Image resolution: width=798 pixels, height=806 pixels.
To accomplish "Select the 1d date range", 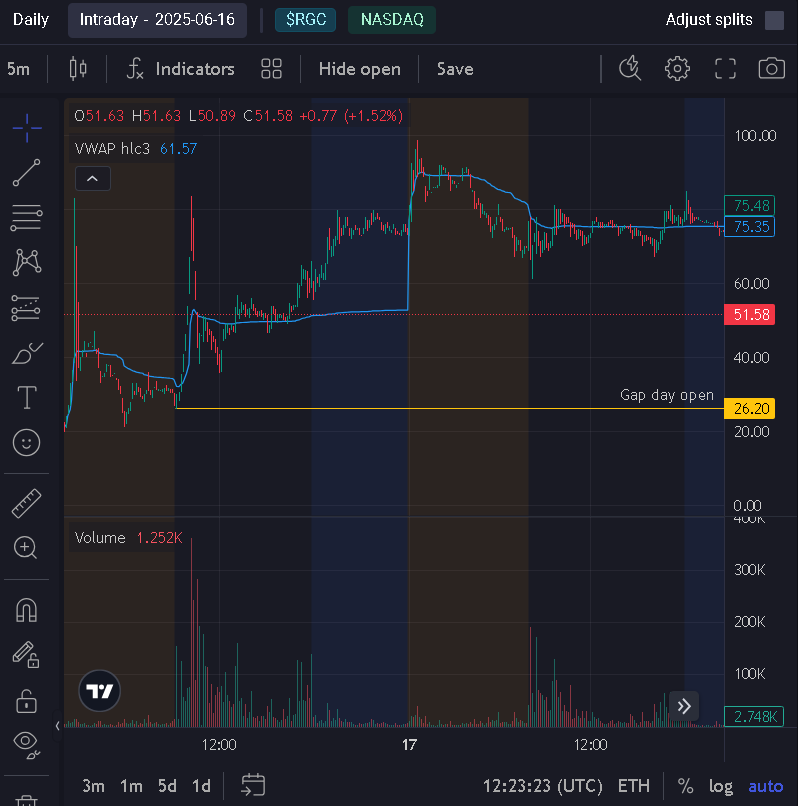I will coord(201,786).
